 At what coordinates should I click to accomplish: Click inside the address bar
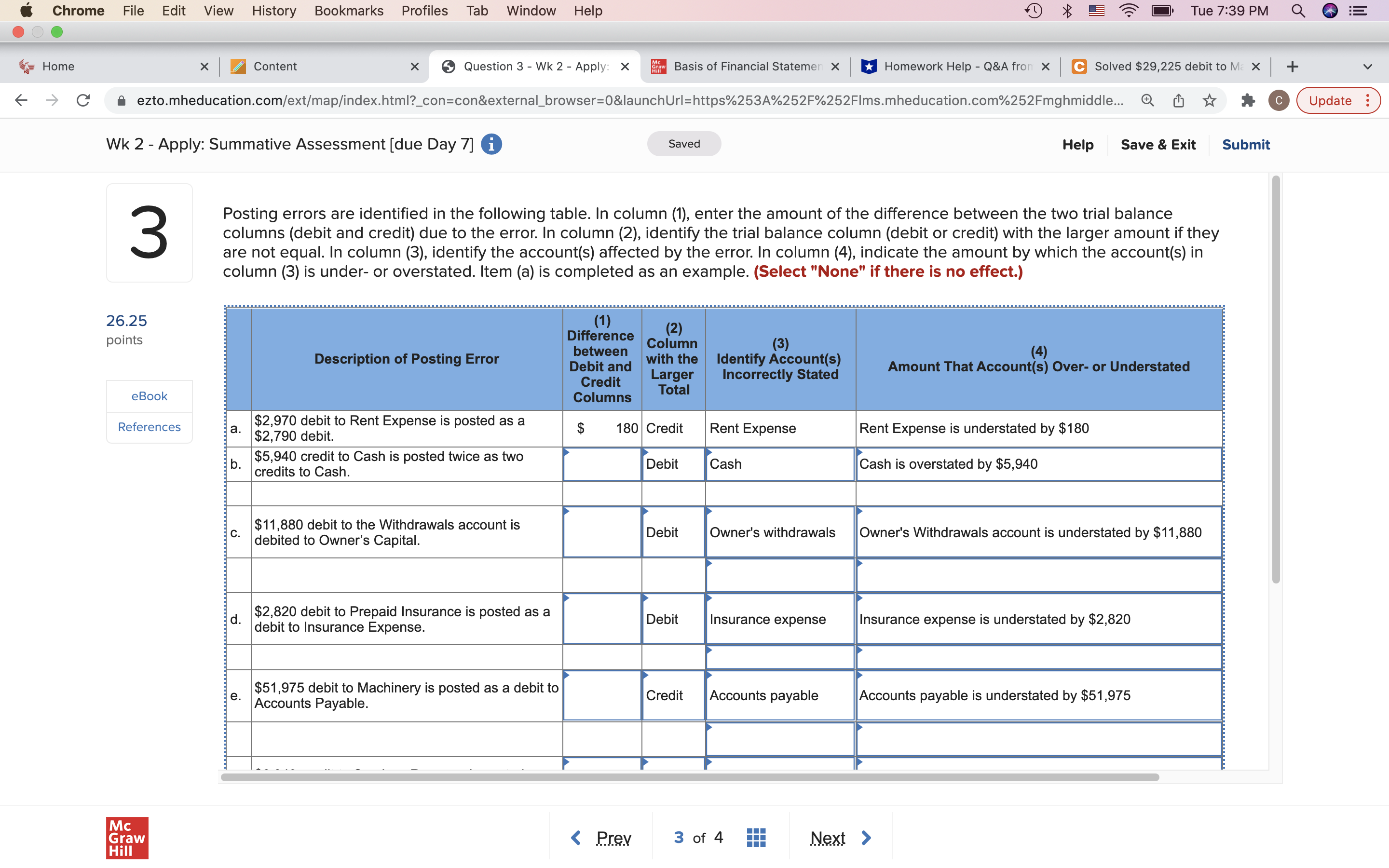(574, 100)
